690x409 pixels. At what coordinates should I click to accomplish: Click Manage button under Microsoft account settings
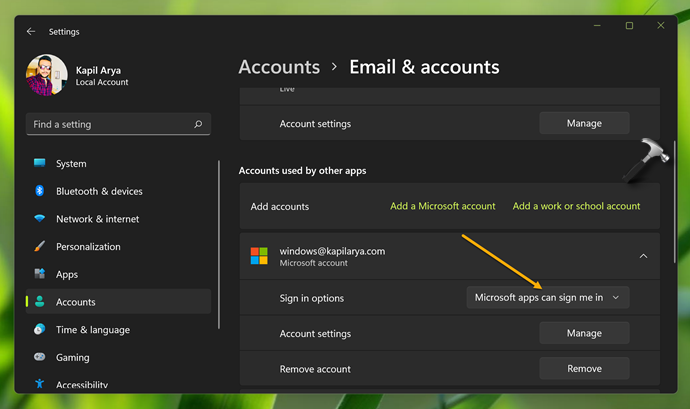point(584,334)
